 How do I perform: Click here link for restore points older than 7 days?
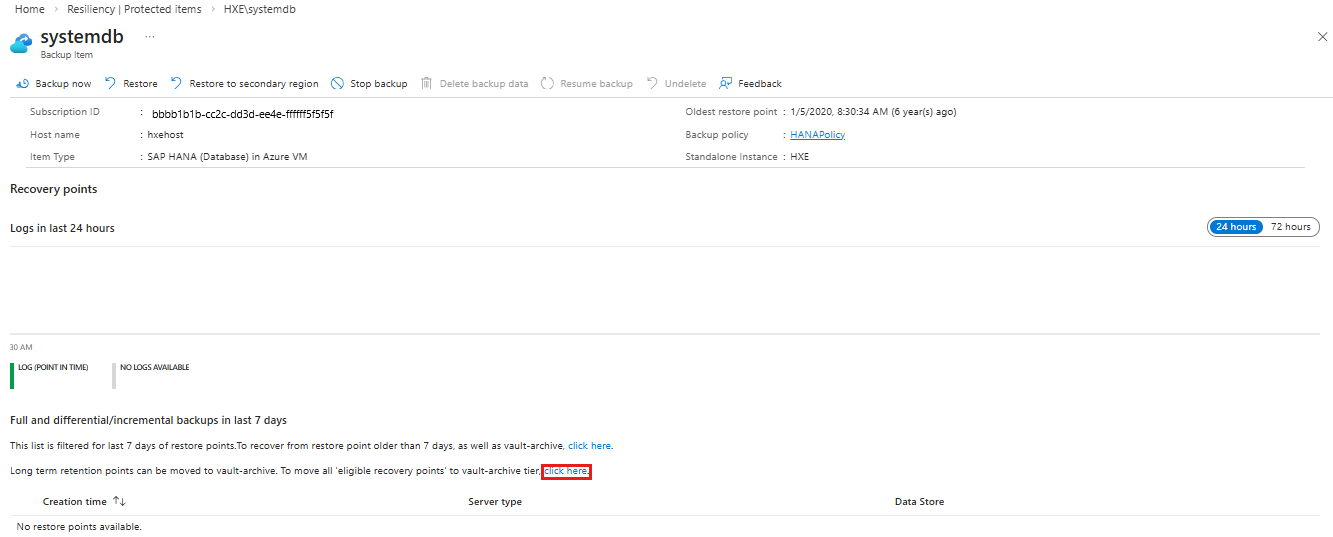[x=589, y=446]
